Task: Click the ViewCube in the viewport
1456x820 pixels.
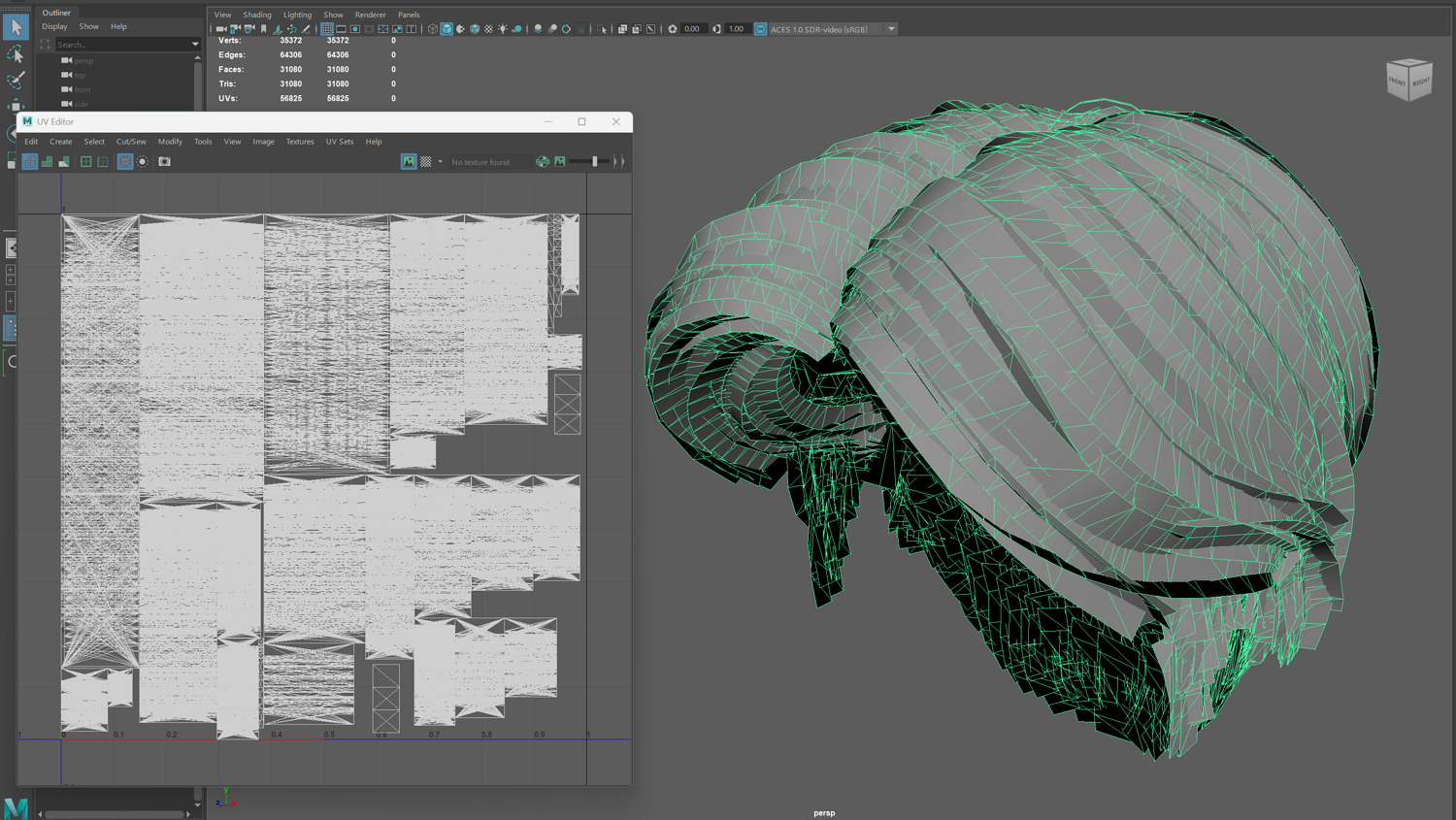Action: pos(1409,80)
